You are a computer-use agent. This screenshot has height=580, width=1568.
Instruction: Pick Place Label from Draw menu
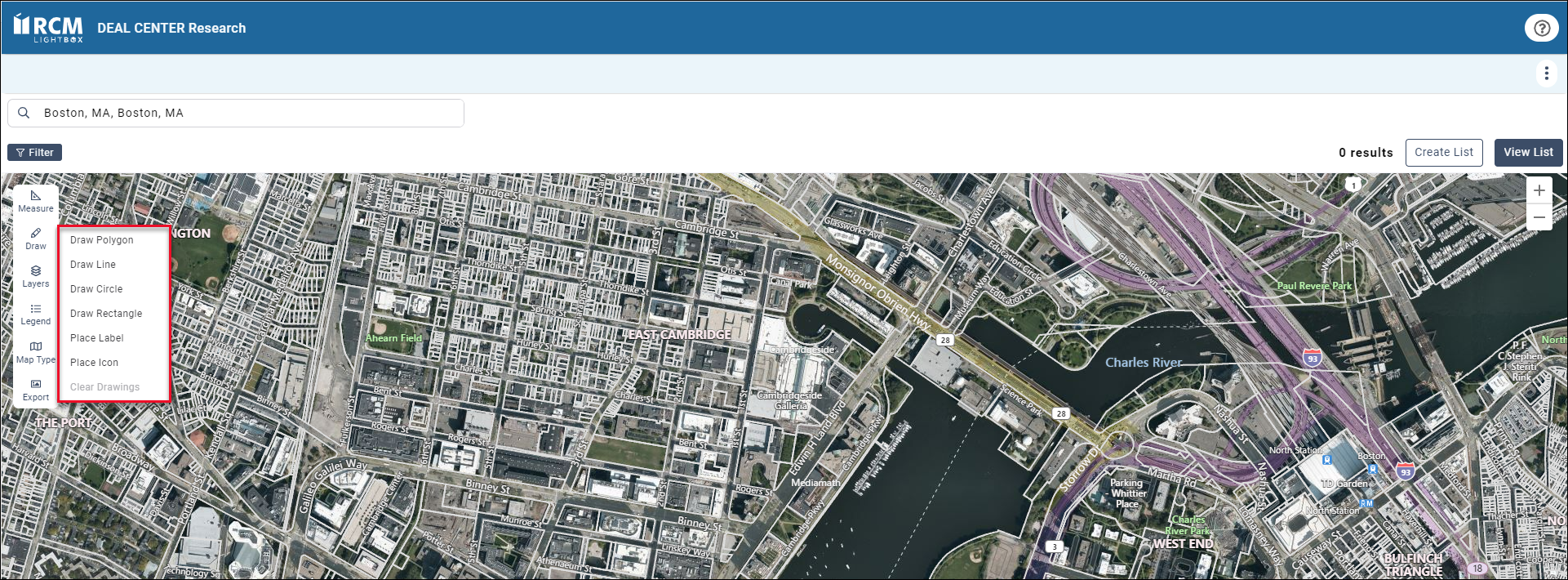pyautogui.click(x=97, y=338)
